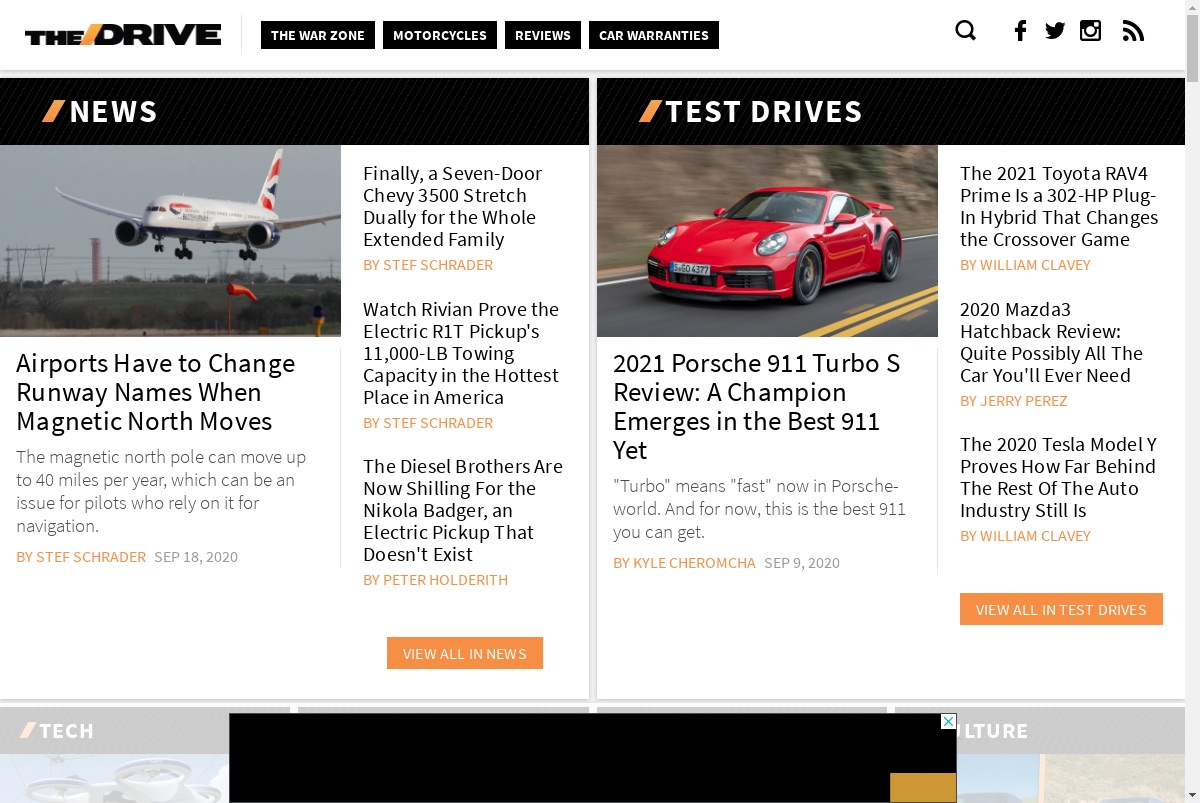The width and height of the screenshot is (1200, 803).
Task: Close the bottom banner advertisement
Action: (x=949, y=721)
